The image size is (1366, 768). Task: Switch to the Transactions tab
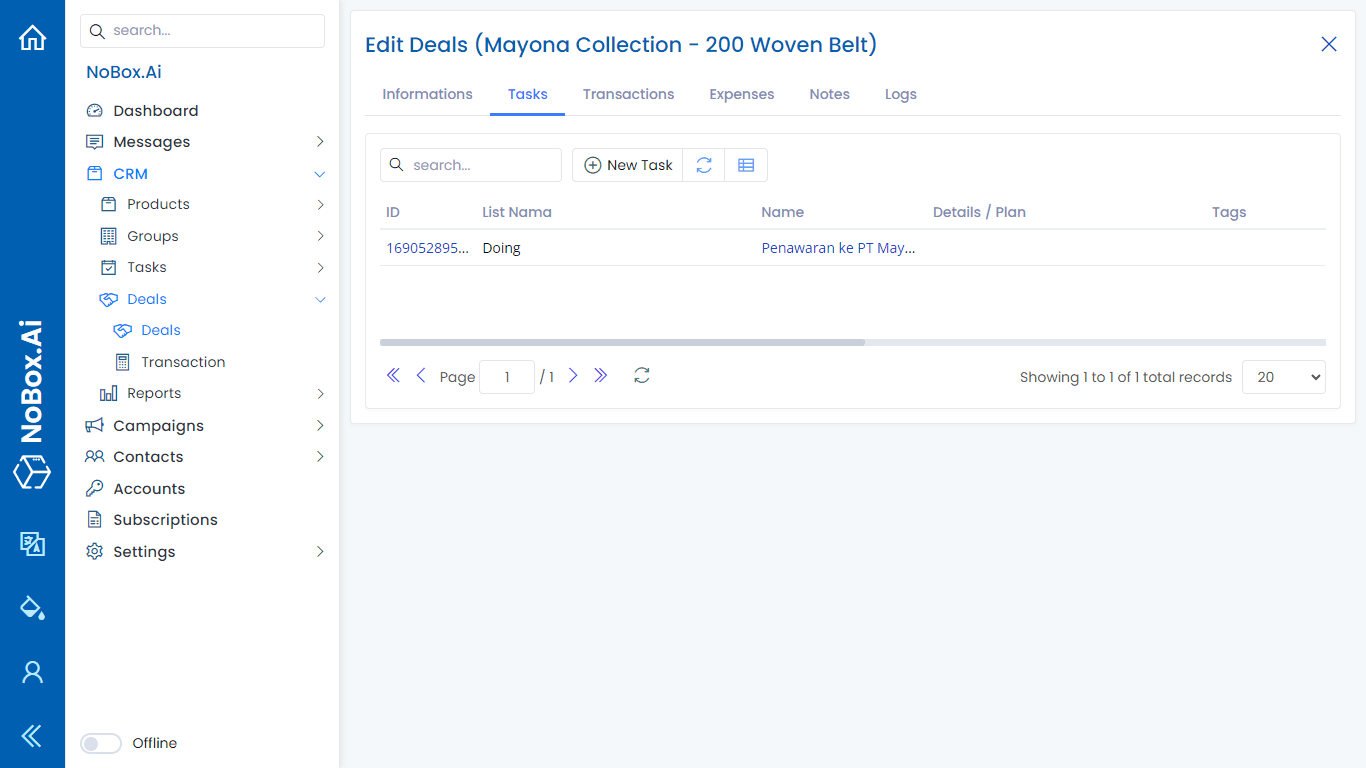click(x=628, y=94)
